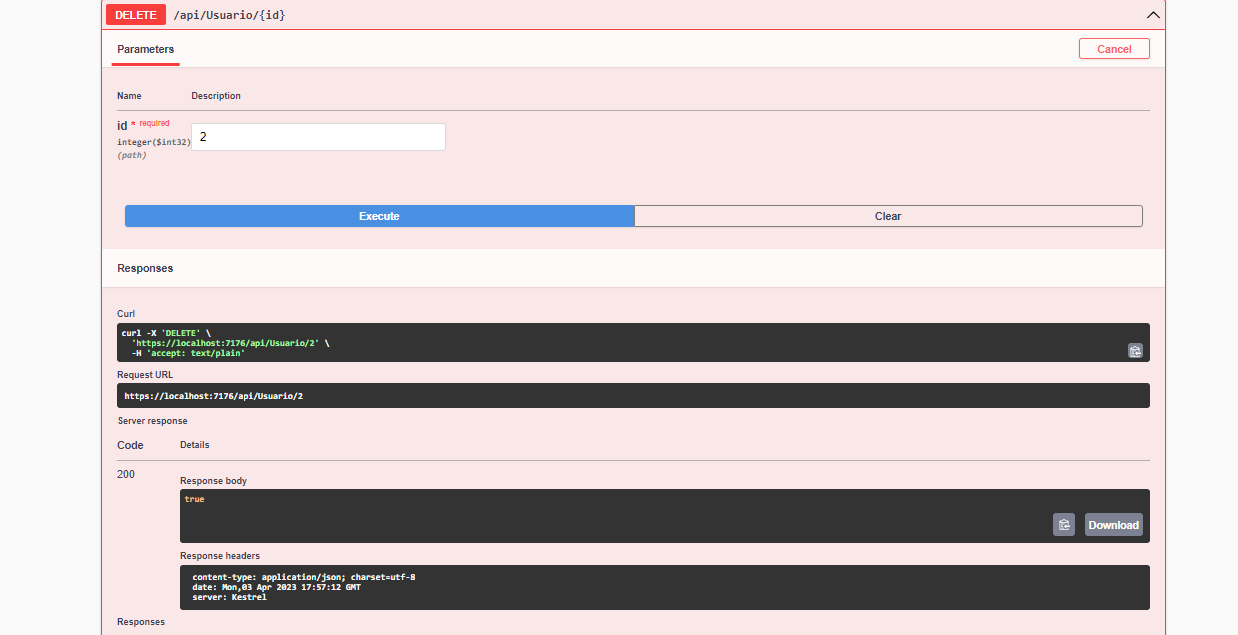Click the integer($int32) type label
The height and width of the screenshot is (635, 1238).
click(154, 142)
